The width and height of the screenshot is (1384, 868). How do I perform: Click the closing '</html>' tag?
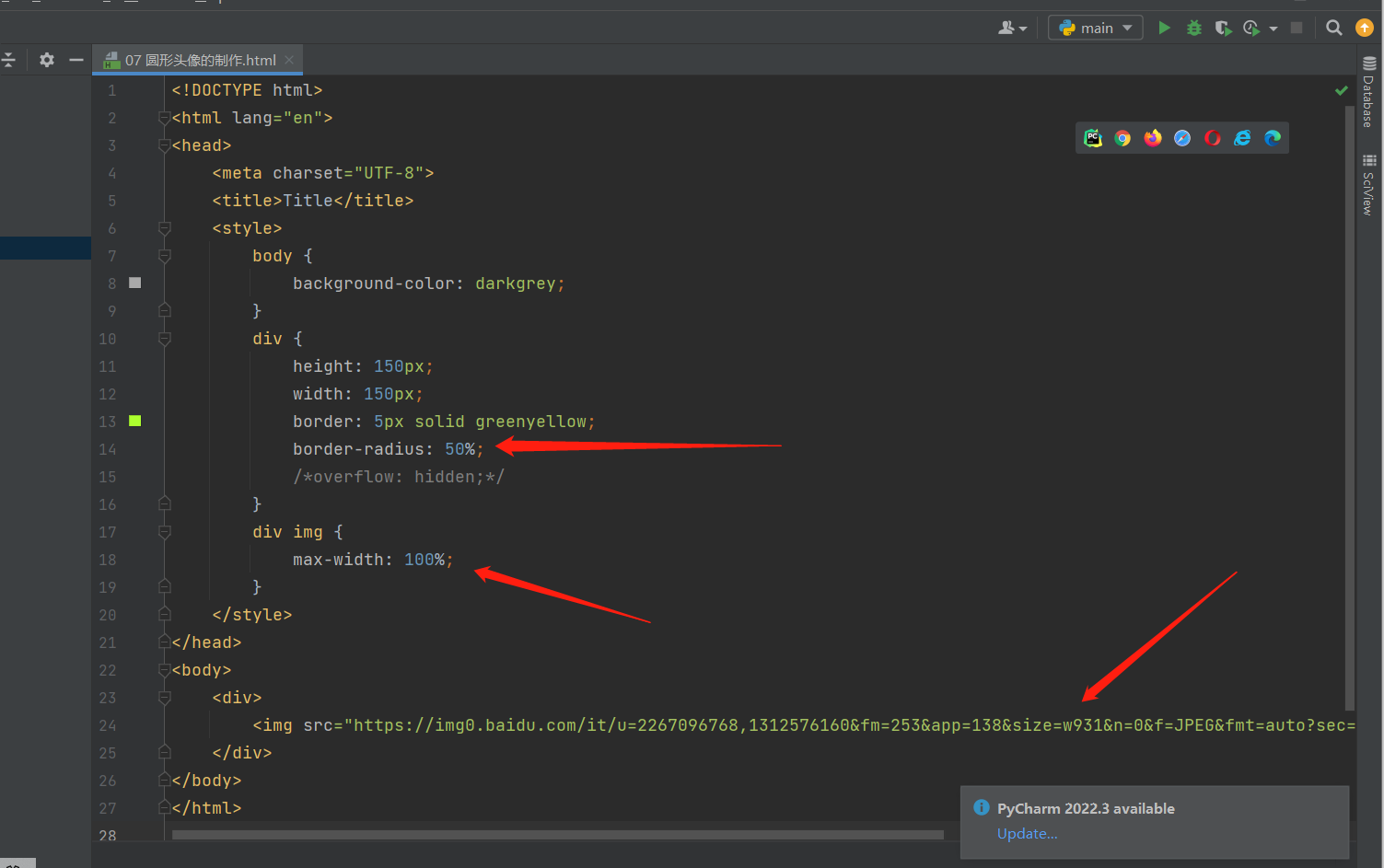(206, 808)
